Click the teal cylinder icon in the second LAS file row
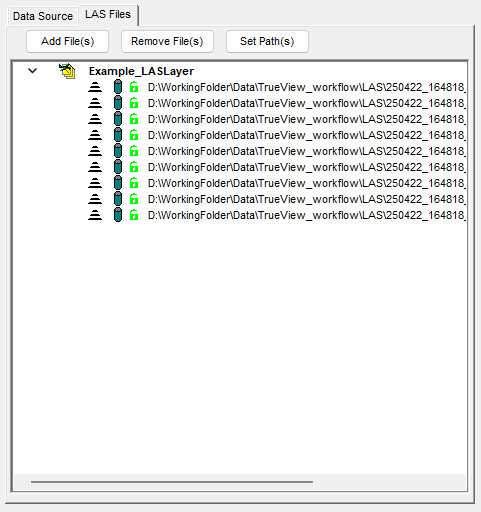The width and height of the screenshot is (481, 512). pyautogui.click(x=118, y=103)
